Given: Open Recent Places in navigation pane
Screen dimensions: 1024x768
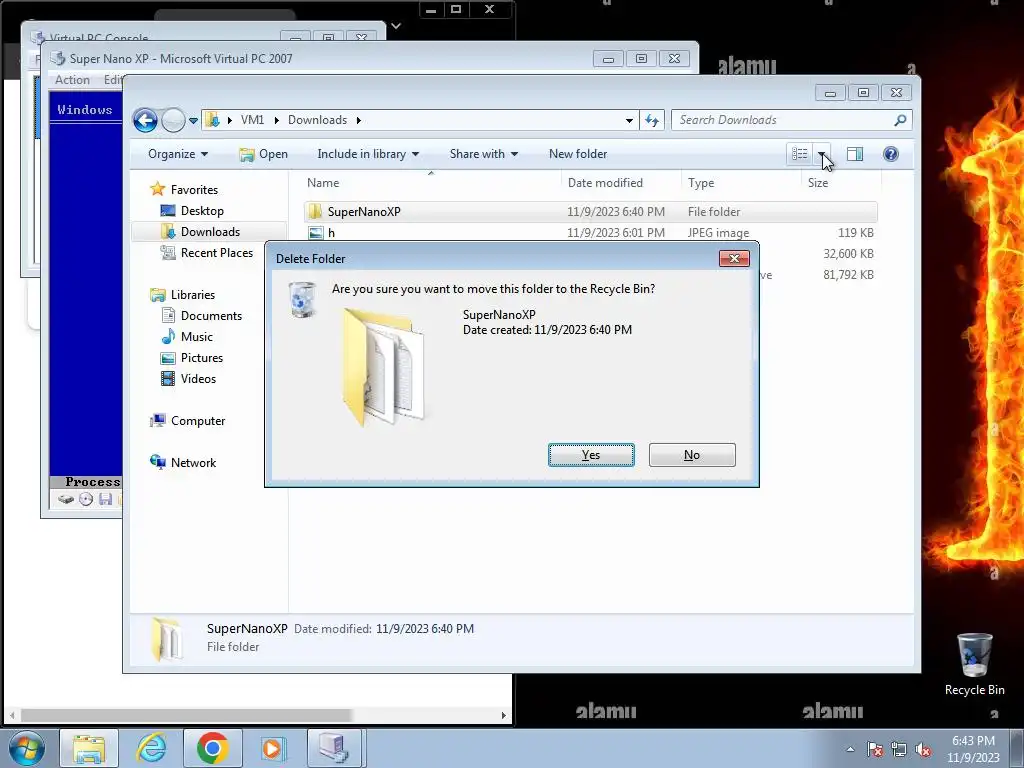Looking at the screenshot, I should pos(207,253).
